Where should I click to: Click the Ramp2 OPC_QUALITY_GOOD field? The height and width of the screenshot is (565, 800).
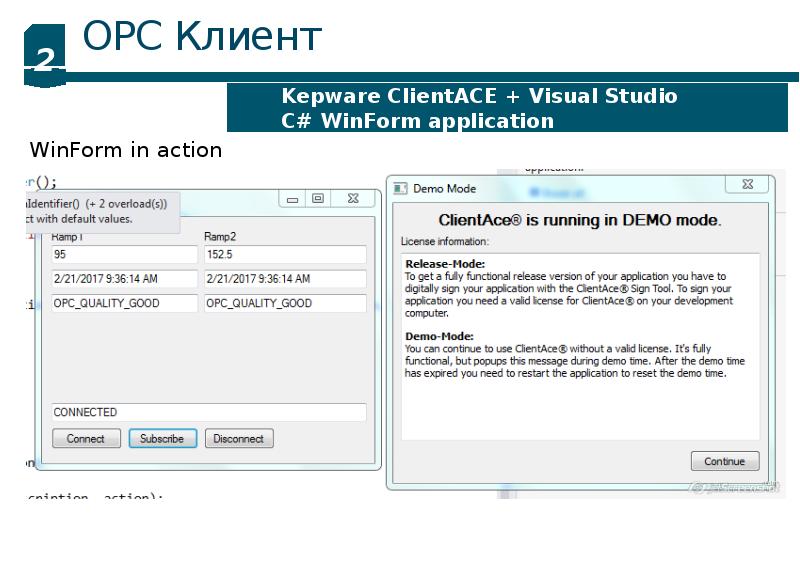point(284,303)
